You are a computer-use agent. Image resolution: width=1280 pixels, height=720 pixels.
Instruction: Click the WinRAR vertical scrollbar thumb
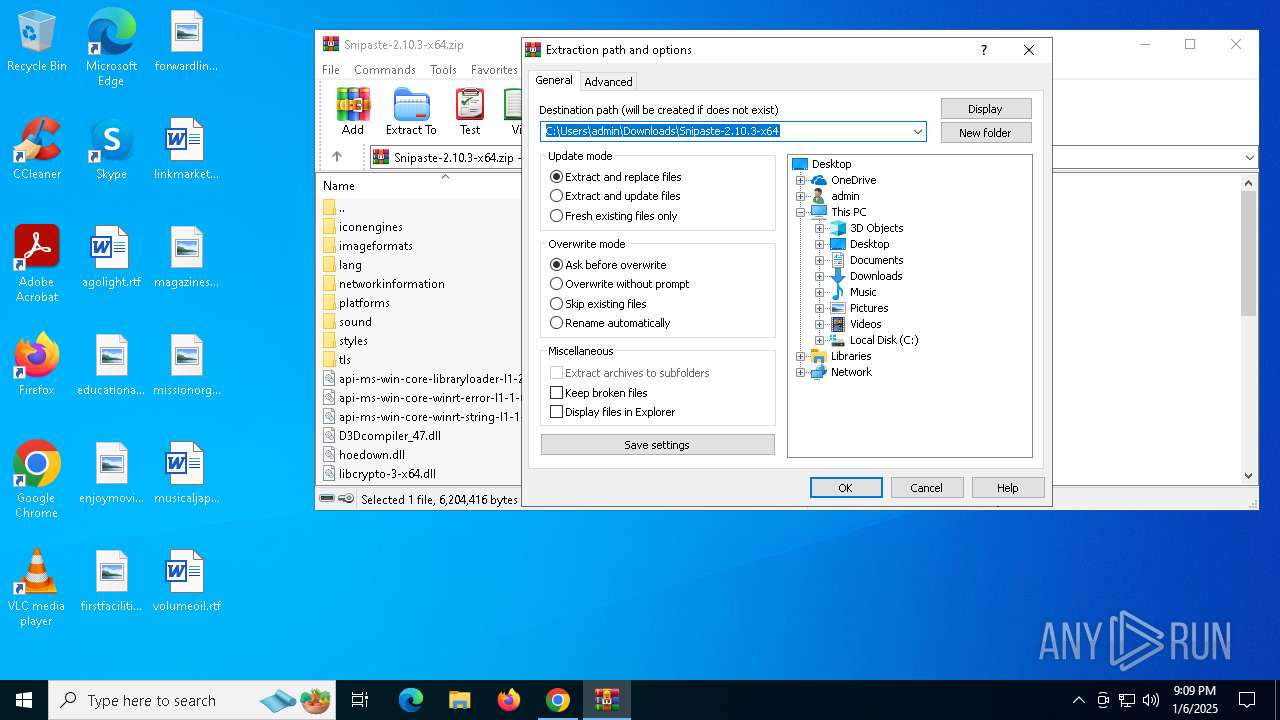1249,253
